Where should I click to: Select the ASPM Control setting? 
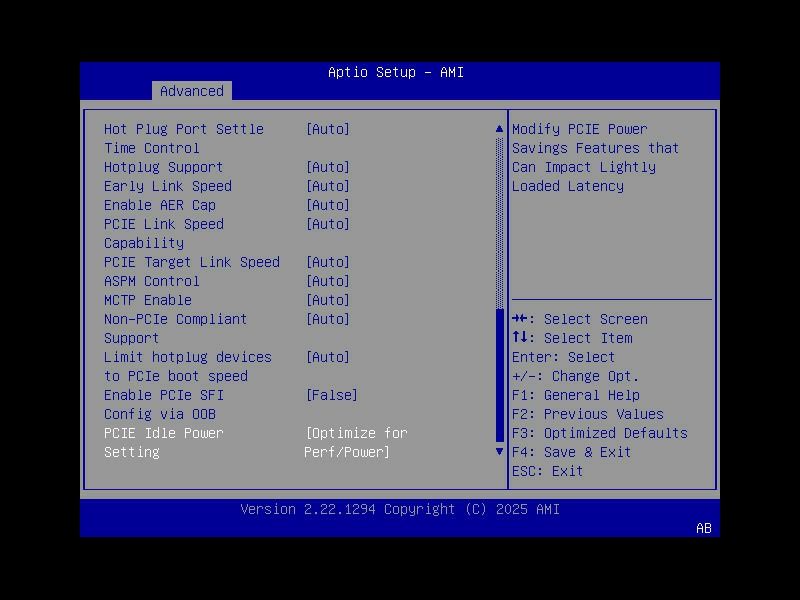152,281
